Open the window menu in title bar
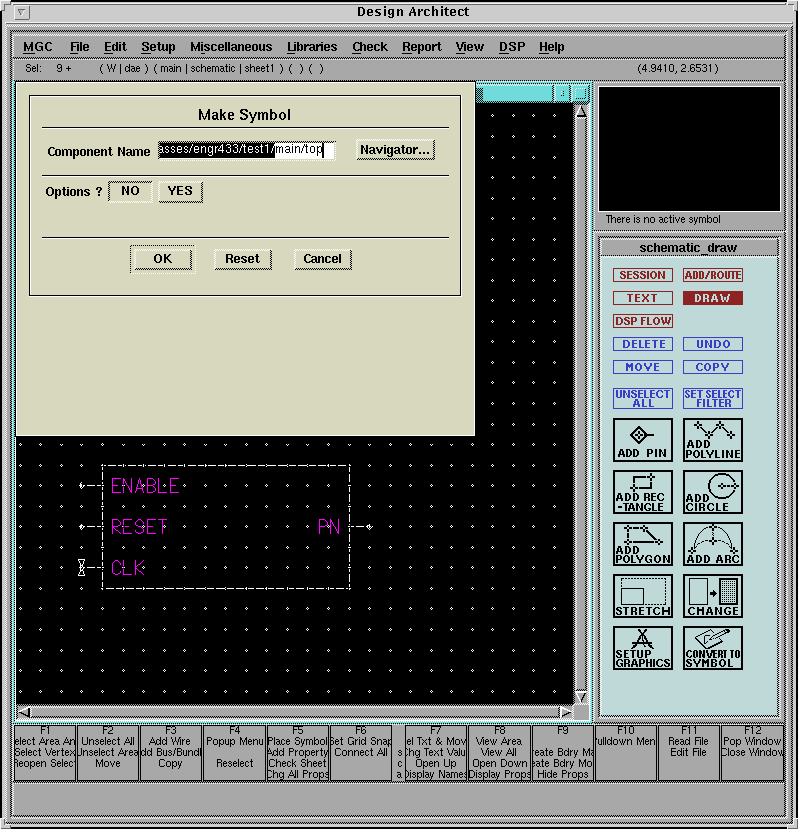The image size is (798, 829). pos(23,13)
